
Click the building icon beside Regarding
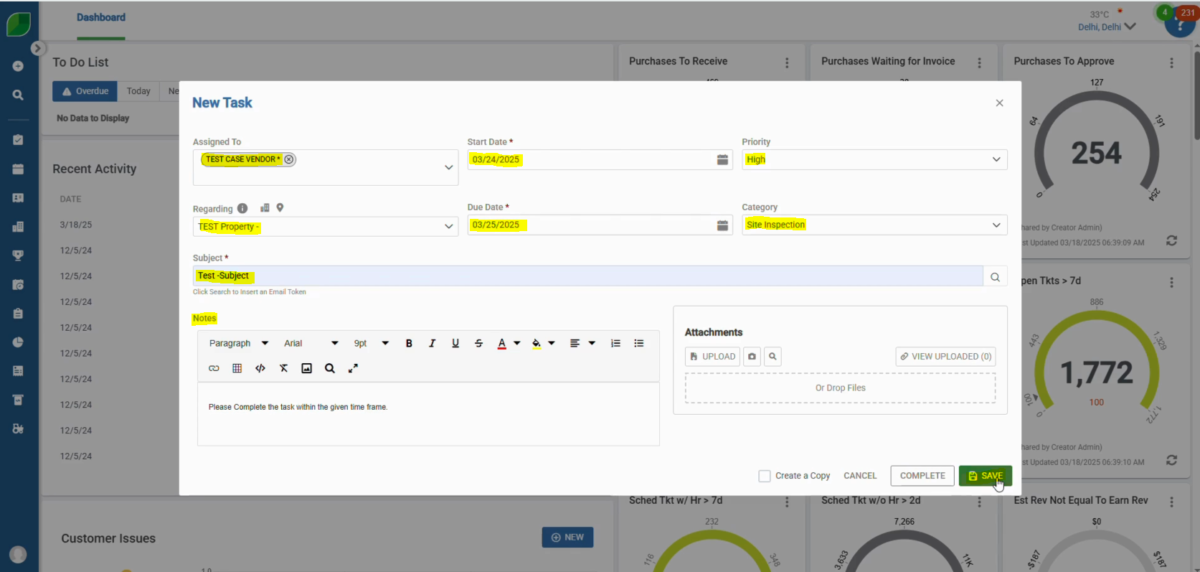tap(265, 208)
